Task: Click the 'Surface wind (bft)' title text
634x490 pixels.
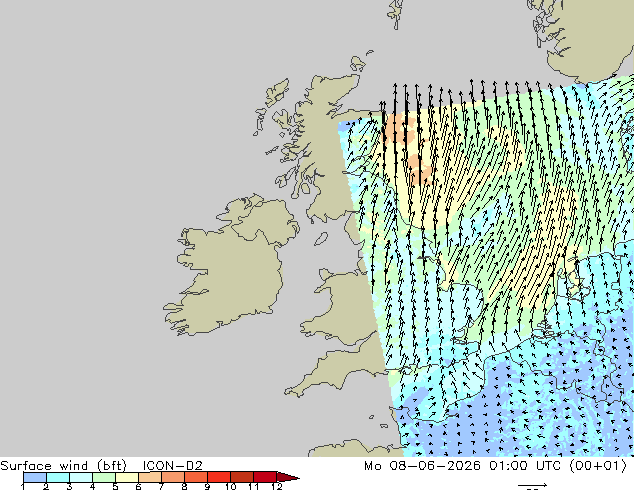Action: [x=63, y=466]
